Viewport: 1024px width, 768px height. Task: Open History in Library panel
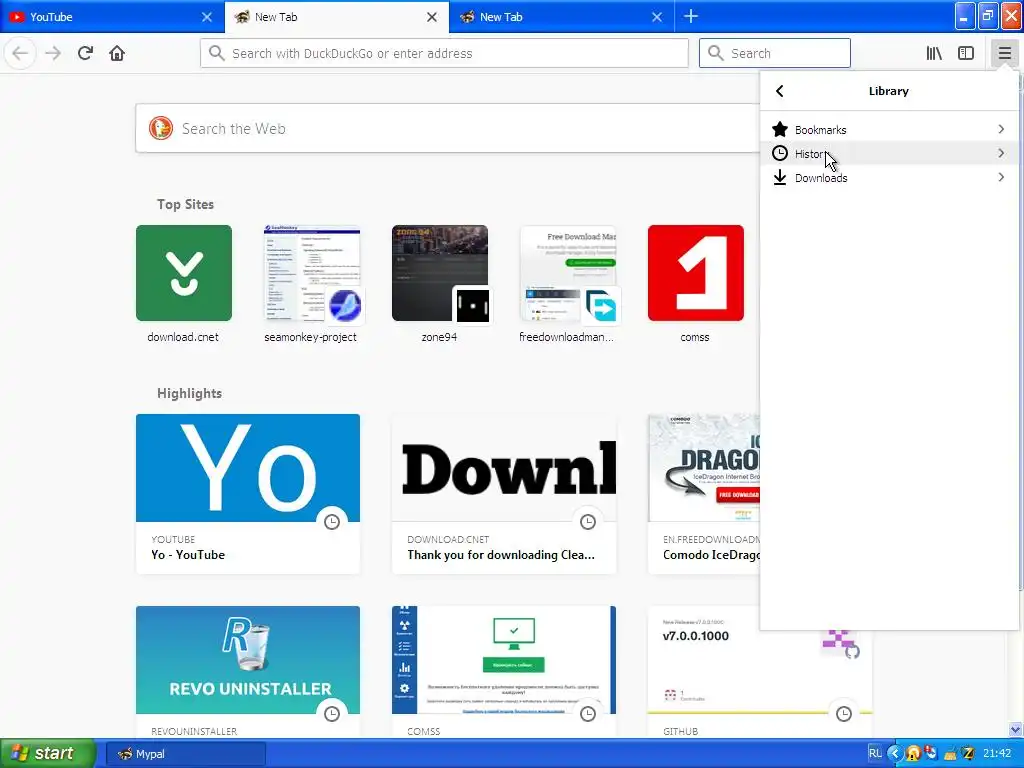(889, 153)
